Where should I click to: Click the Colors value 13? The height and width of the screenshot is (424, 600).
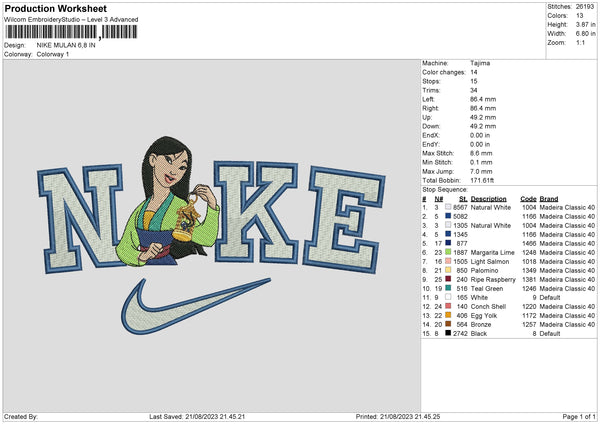tap(579, 16)
